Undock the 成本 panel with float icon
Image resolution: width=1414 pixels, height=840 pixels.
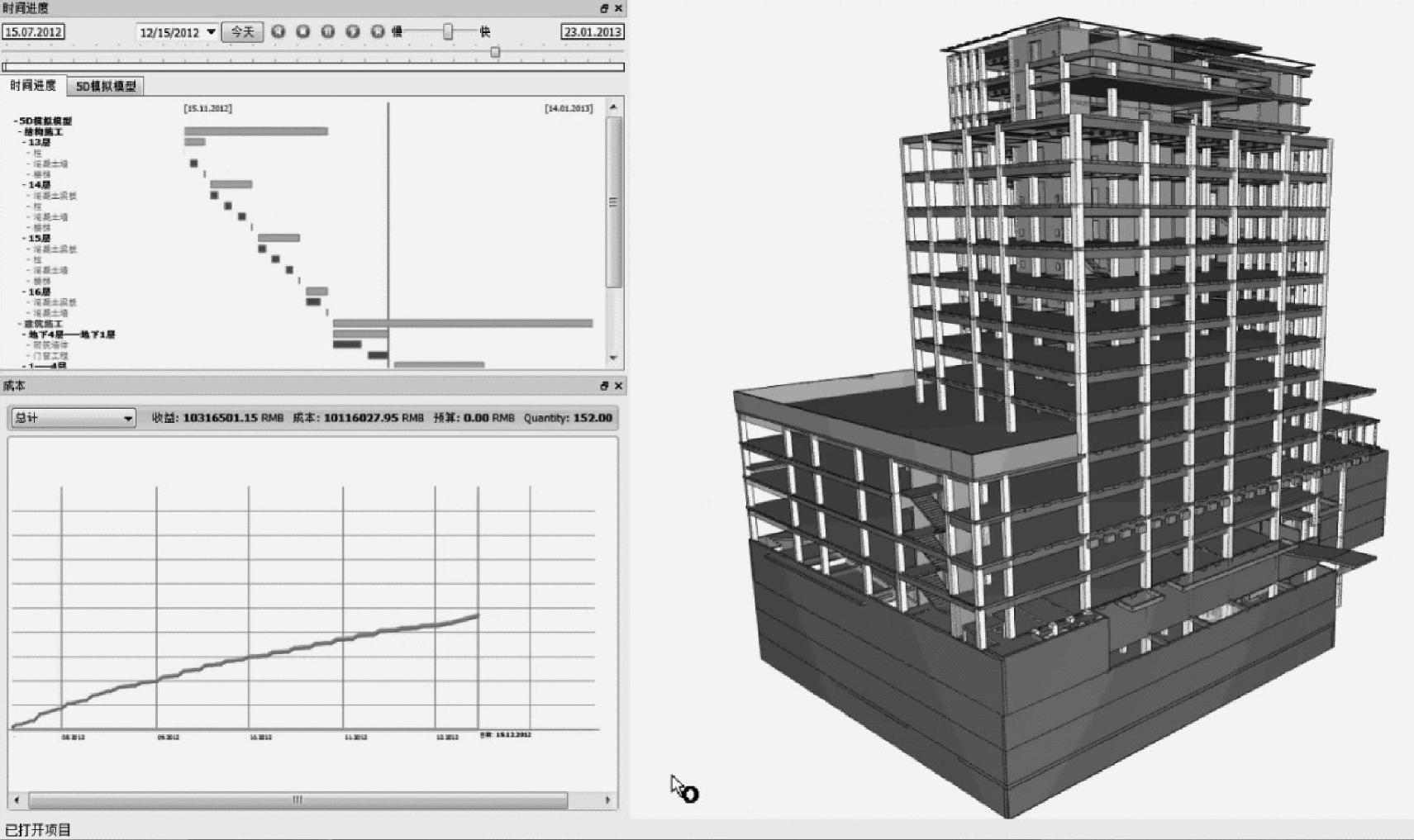pyautogui.click(x=604, y=386)
